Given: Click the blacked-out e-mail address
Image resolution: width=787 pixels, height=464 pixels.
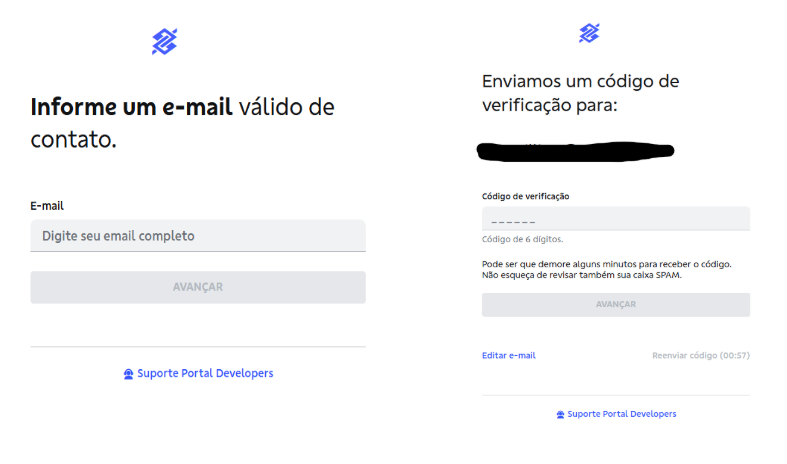Looking at the screenshot, I should point(575,151).
